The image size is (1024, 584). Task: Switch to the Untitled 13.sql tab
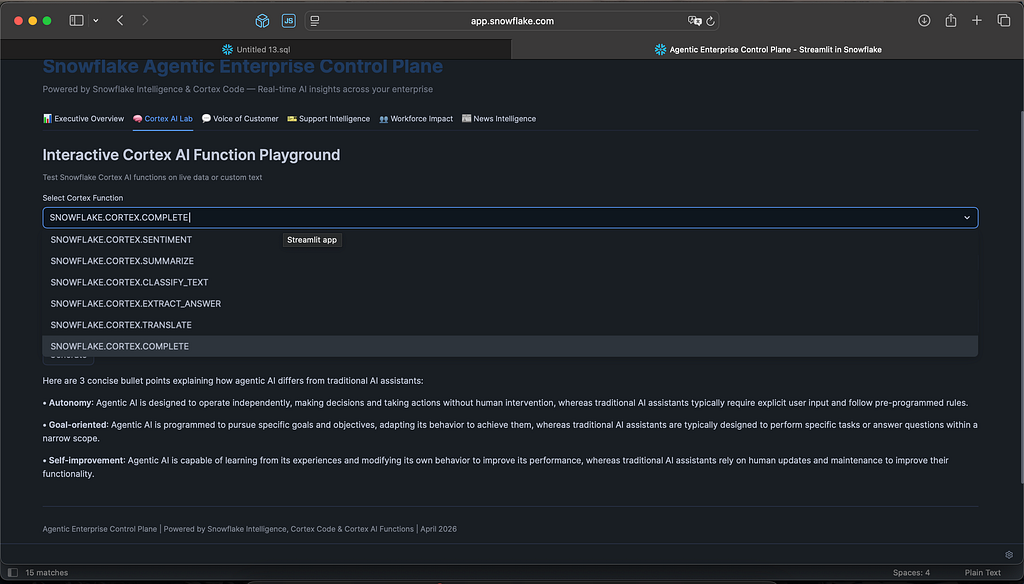[256, 49]
